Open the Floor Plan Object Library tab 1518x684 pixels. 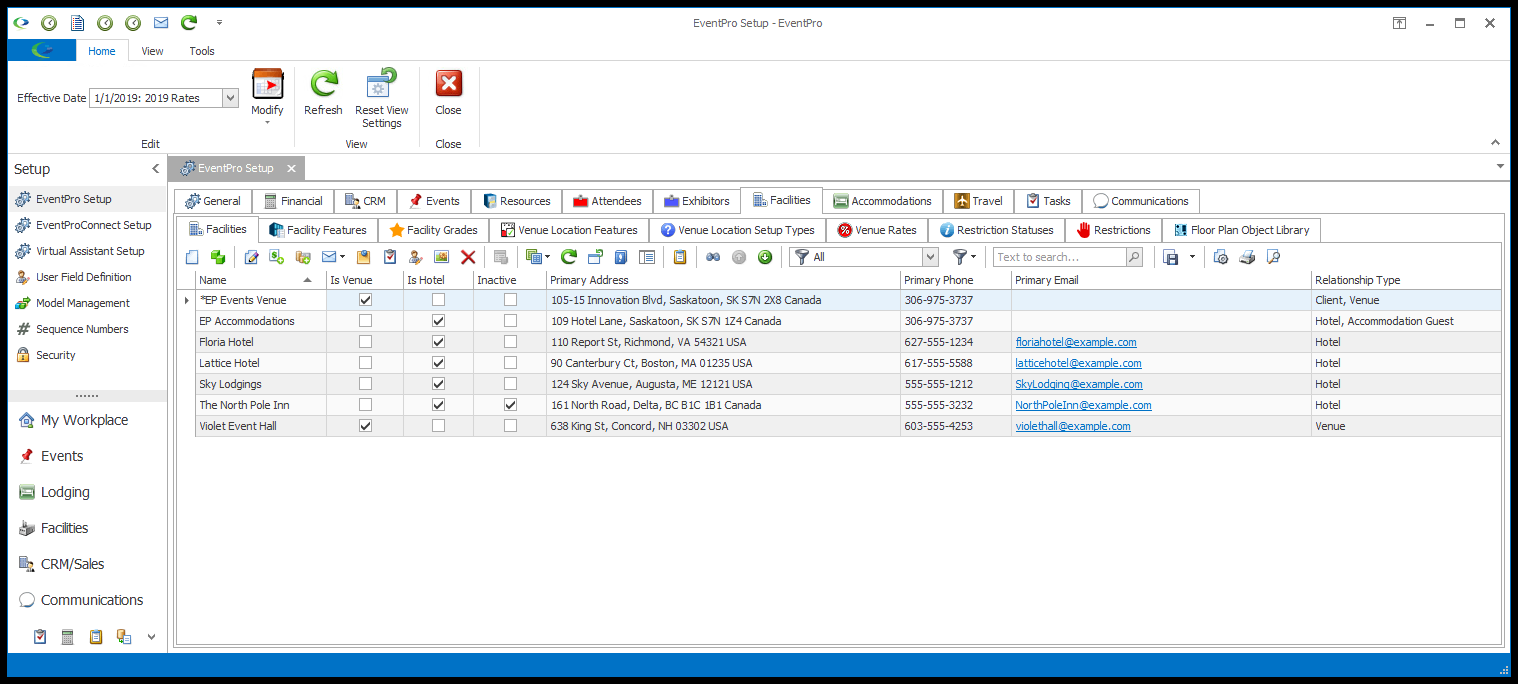point(1241,230)
